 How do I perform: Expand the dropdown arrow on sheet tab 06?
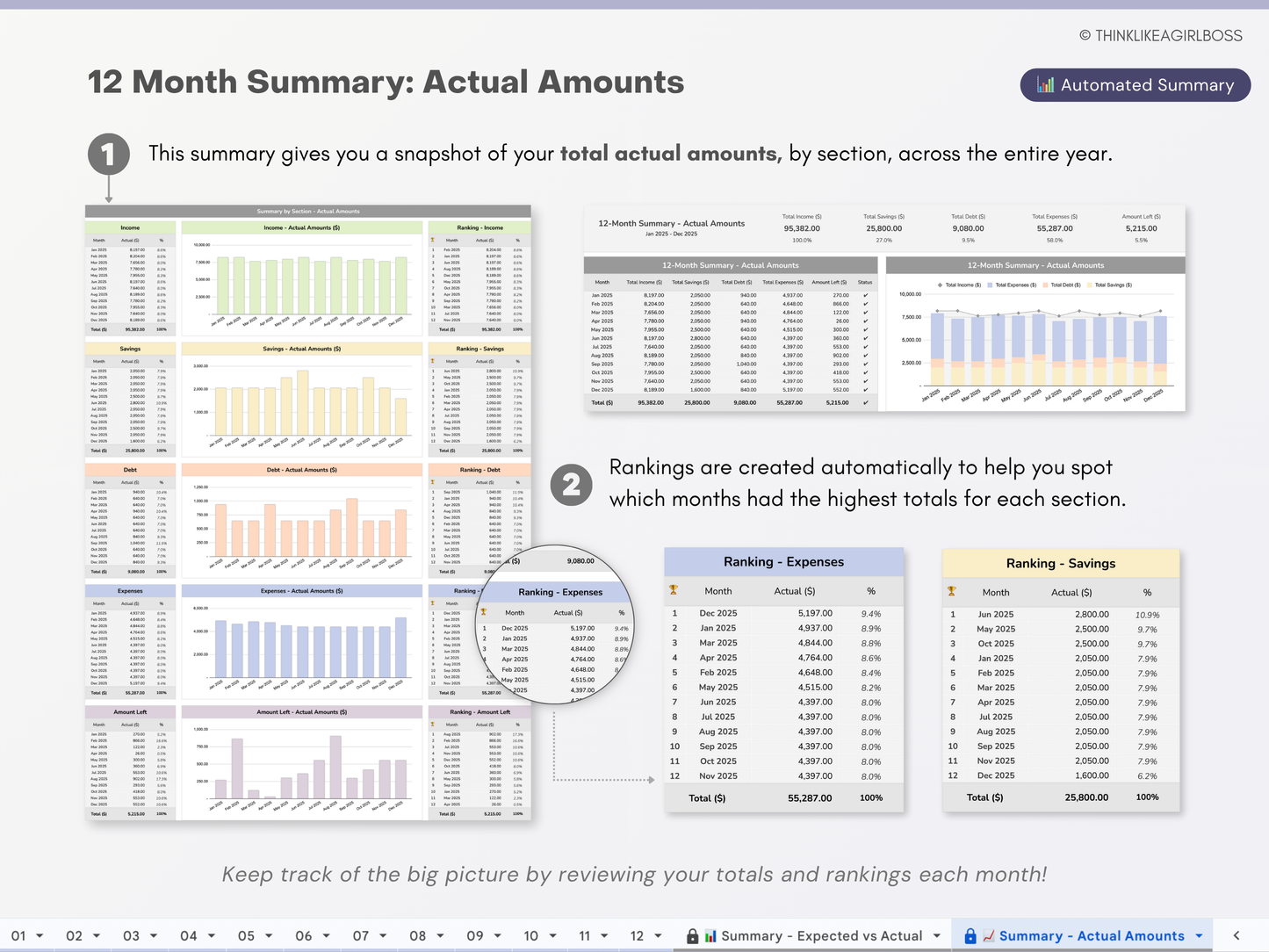[326, 936]
